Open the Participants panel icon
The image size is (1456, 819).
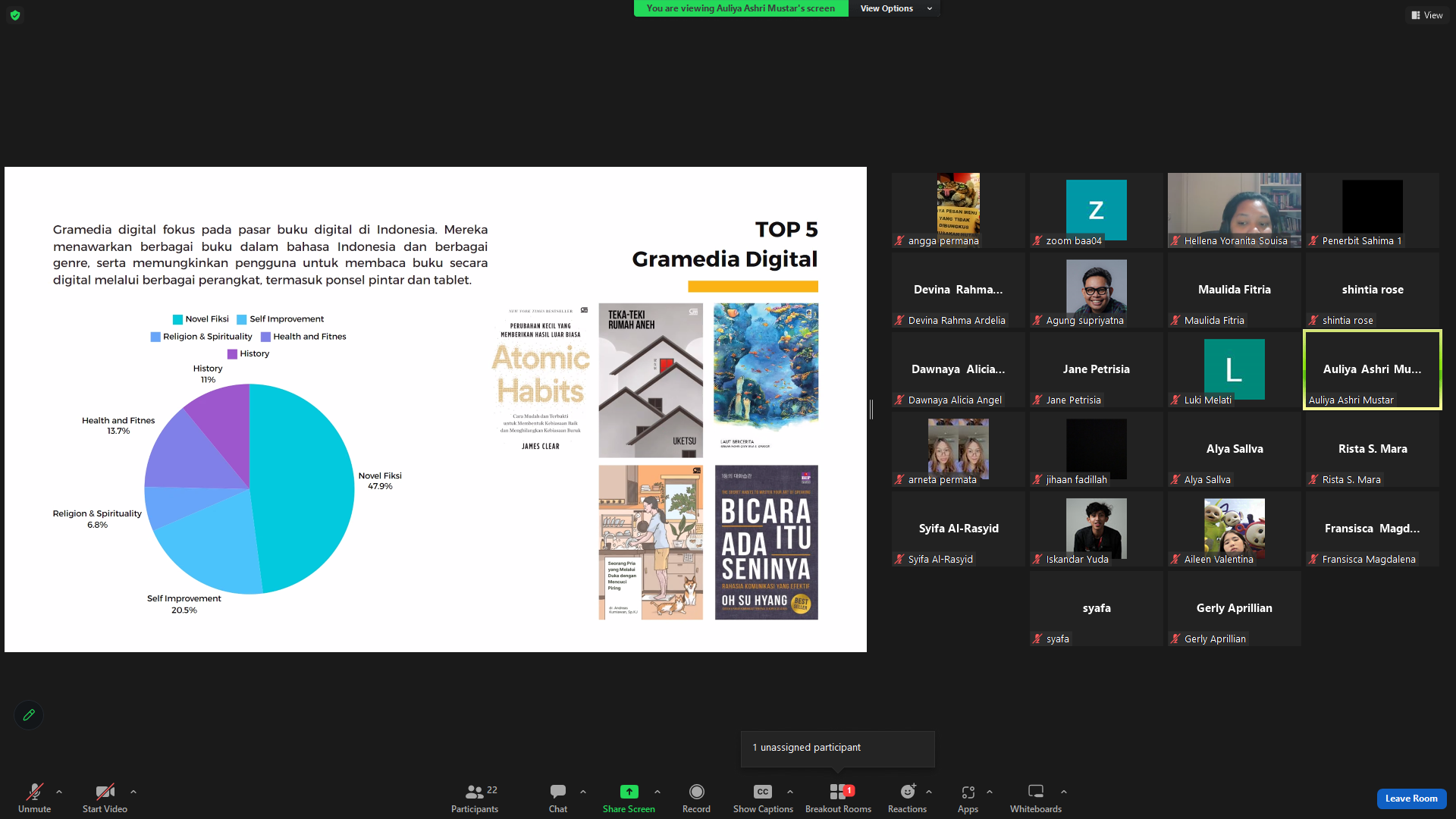pyautogui.click(x=475, y=792)
